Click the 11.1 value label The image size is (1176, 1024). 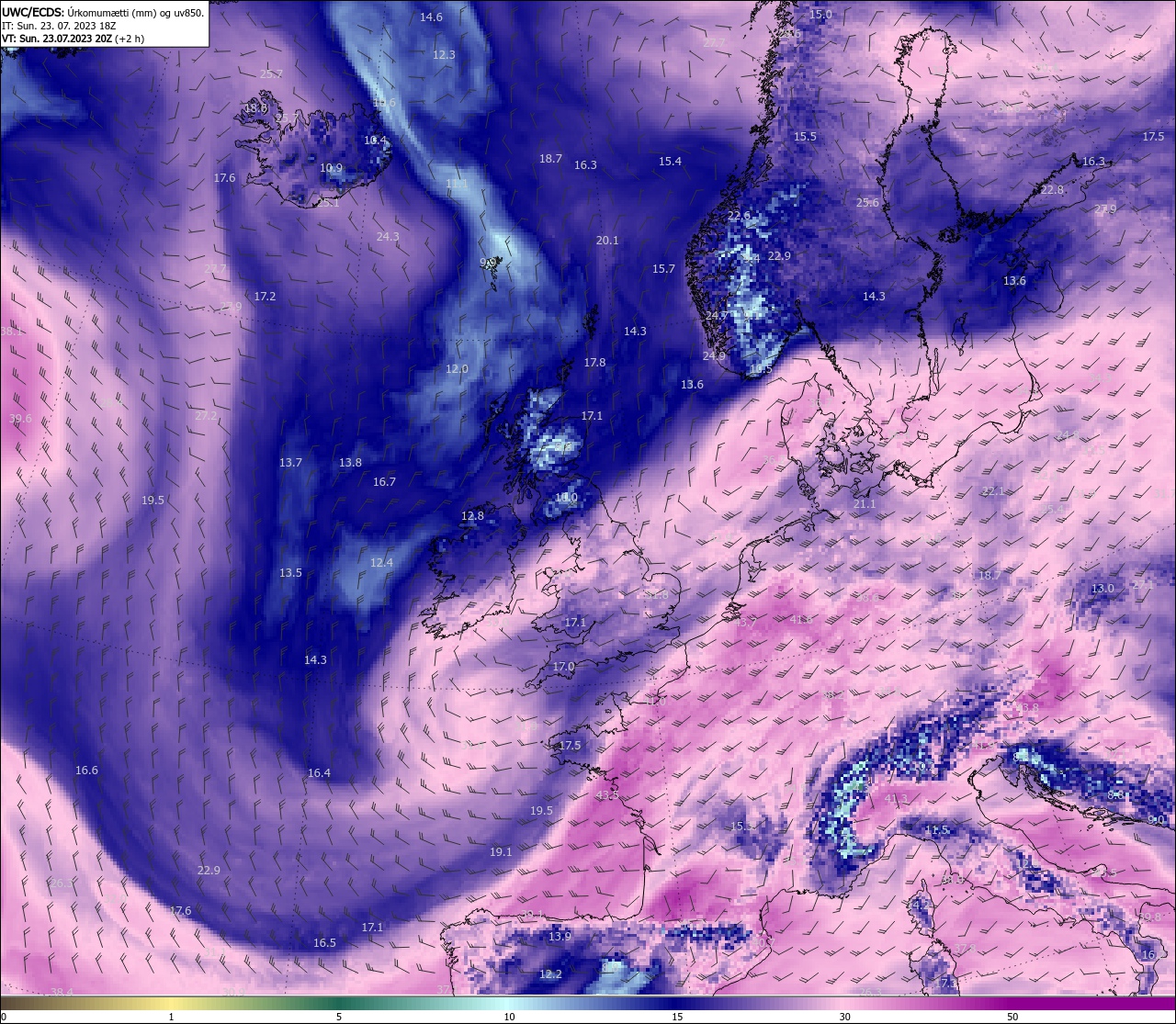coord(457,184)
